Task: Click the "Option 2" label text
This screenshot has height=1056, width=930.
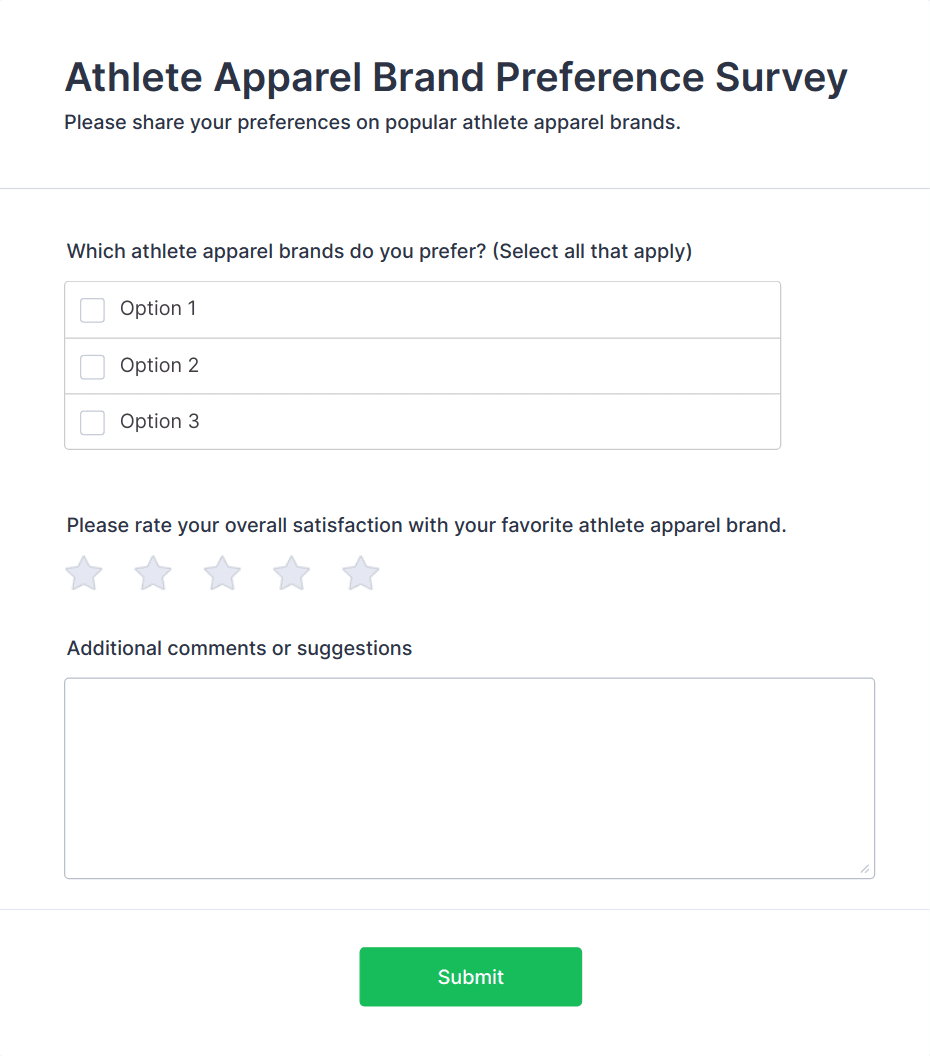Action: pos(159,366)
